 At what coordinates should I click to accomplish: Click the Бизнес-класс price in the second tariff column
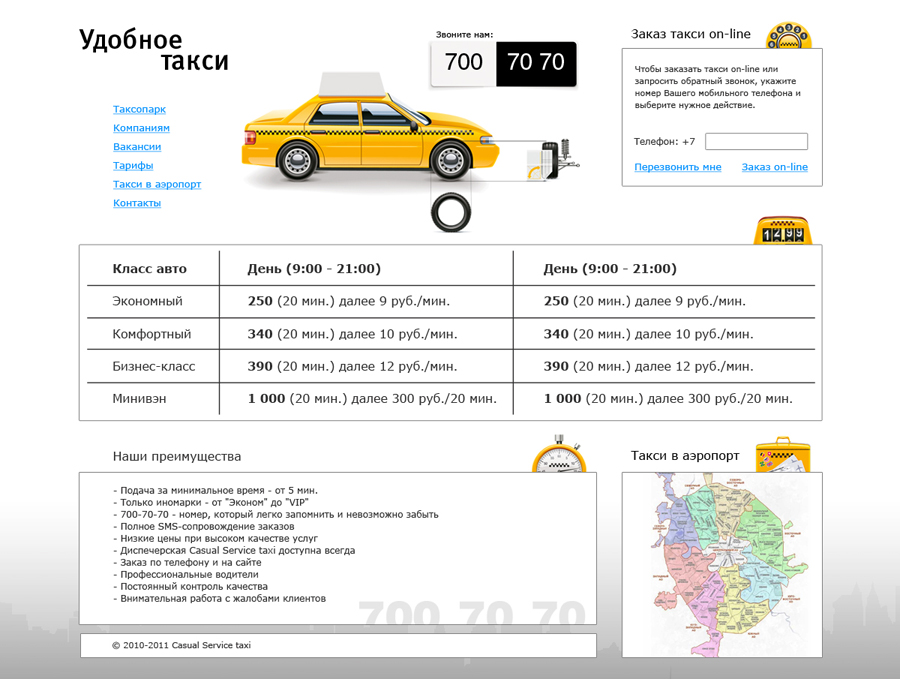[x=649, y=366]
